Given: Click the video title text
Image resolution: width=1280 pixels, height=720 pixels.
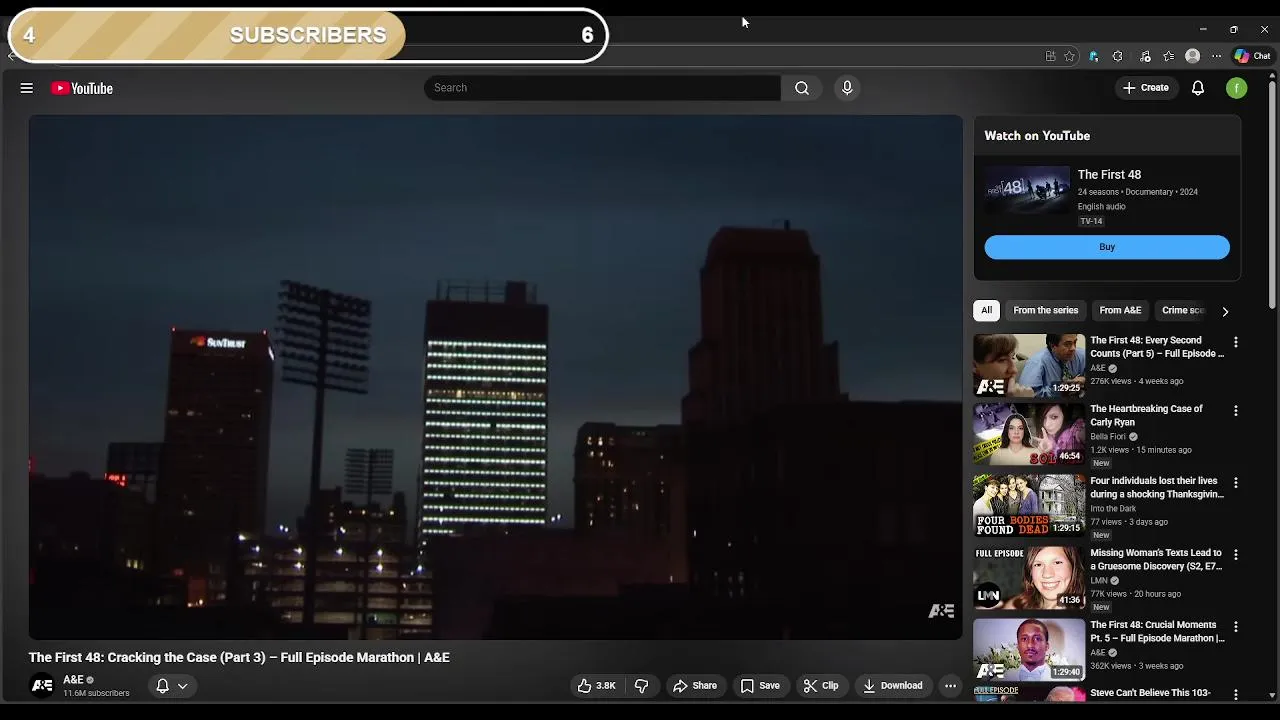Looking at the screenshot, I should [x=239, y=658].
